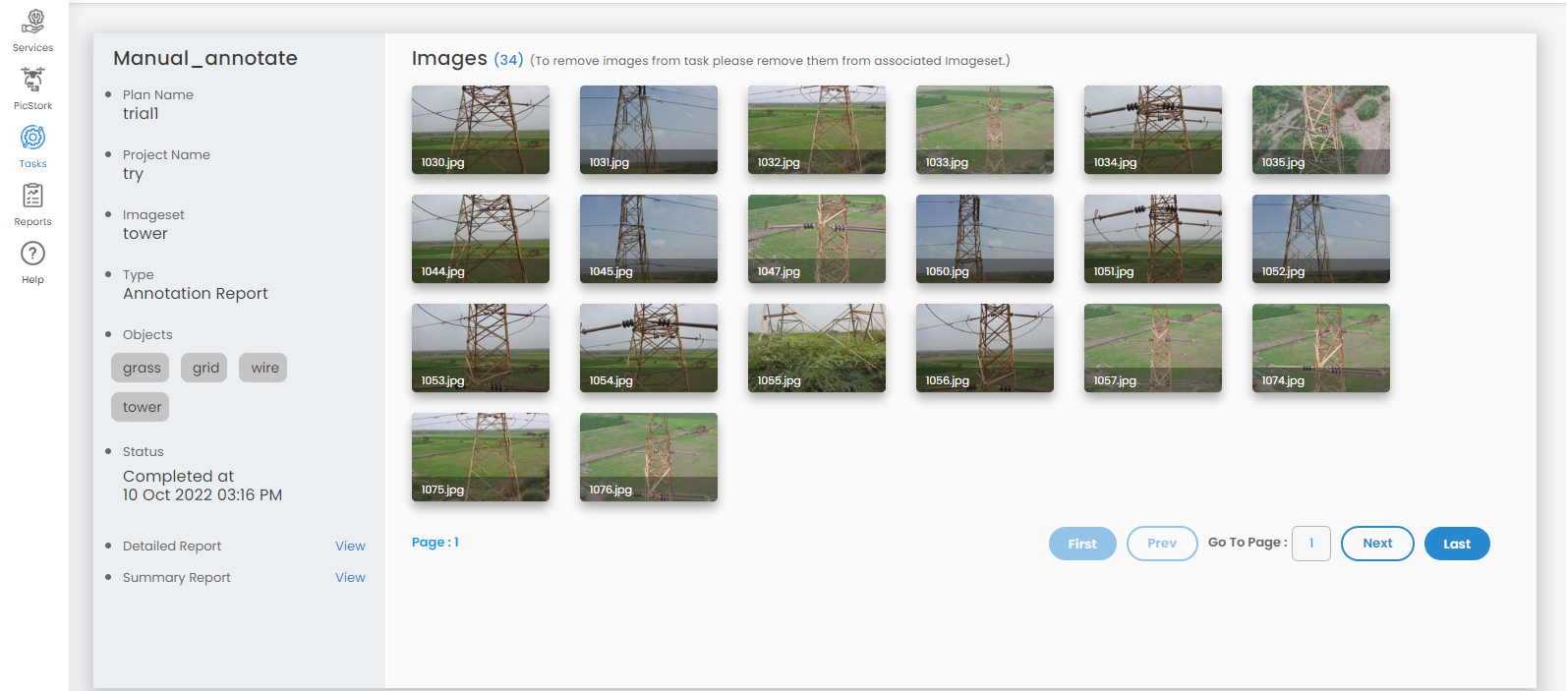This screenshot has width=1568, height=691.
Task: View the Summary Report
Action: 350,578
